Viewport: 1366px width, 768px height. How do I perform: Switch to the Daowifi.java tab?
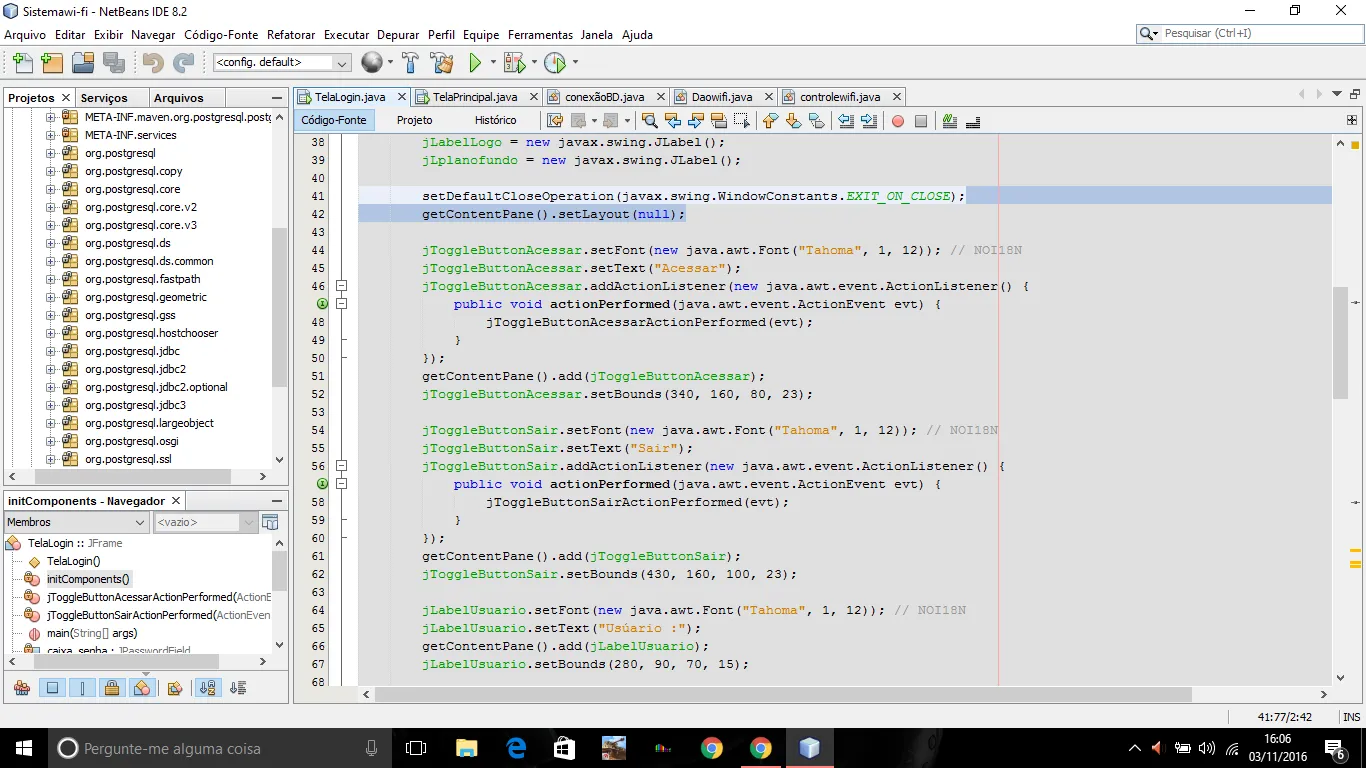tap(721, 97)
